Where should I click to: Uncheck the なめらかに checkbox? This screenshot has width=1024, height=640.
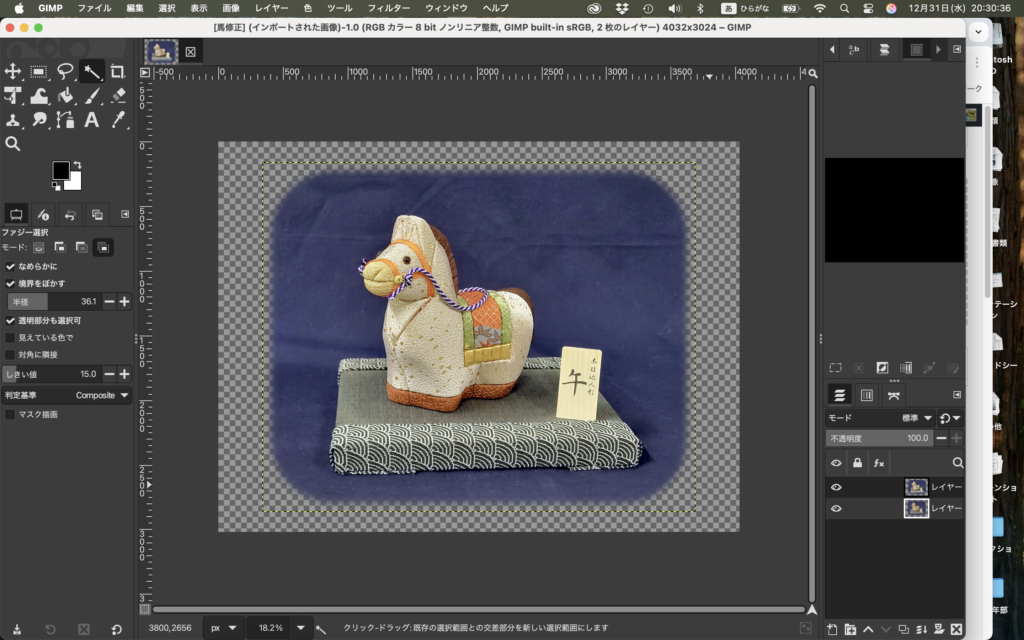click(10, 267)
